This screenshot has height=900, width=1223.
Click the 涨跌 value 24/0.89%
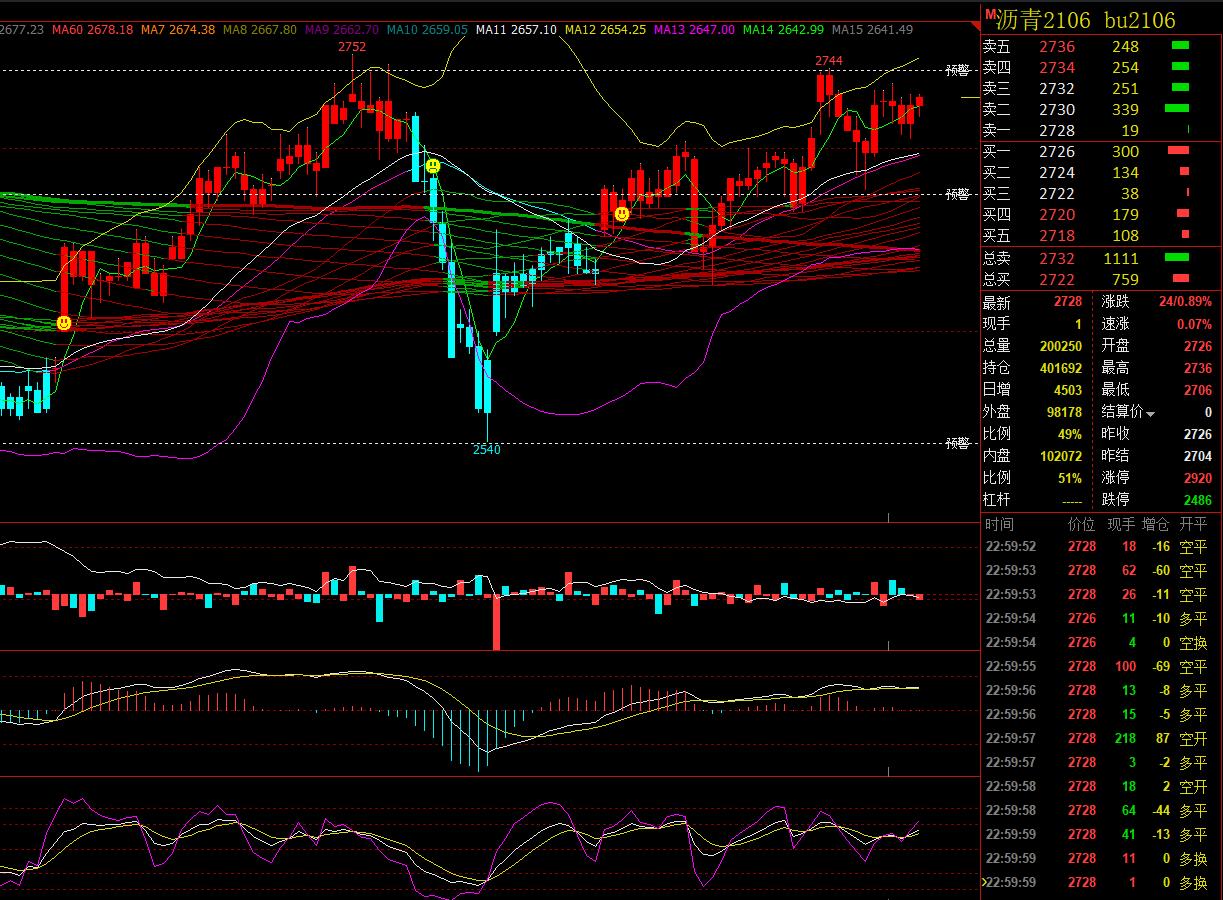point(1185,302)
